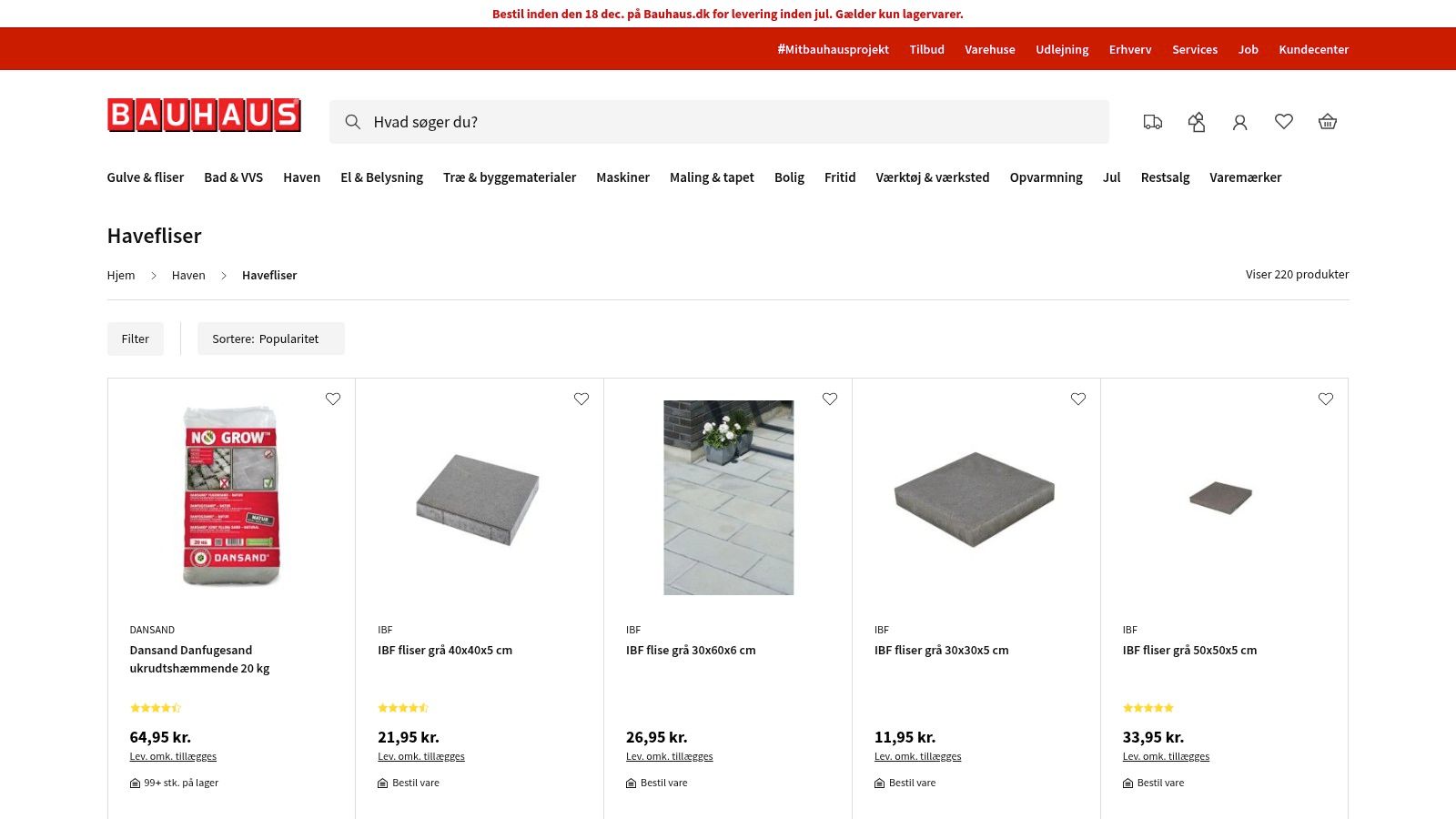Open the Job link
The height and width of the screenshot is (819, 1456).
coord(1249,49)
